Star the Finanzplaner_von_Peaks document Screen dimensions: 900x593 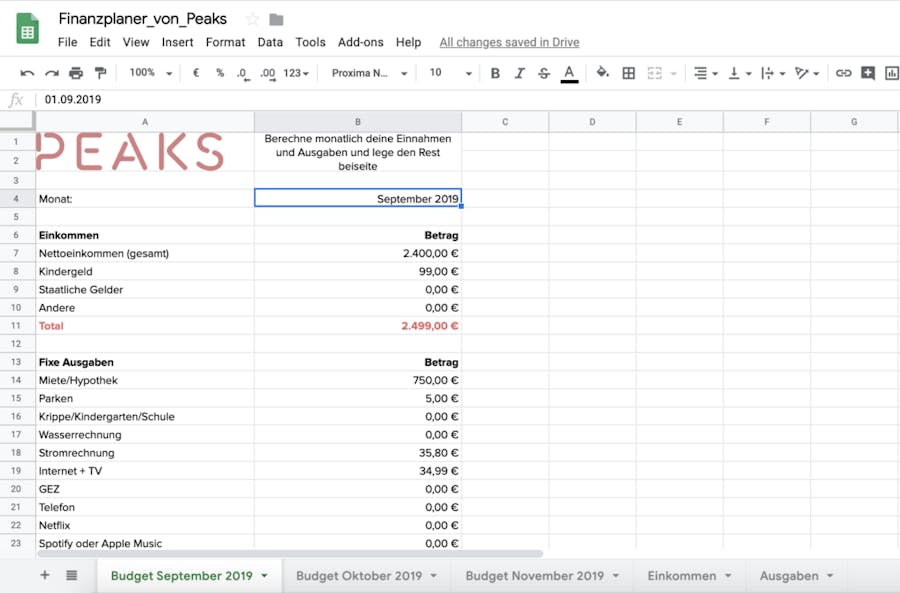[x=253, y=19]
